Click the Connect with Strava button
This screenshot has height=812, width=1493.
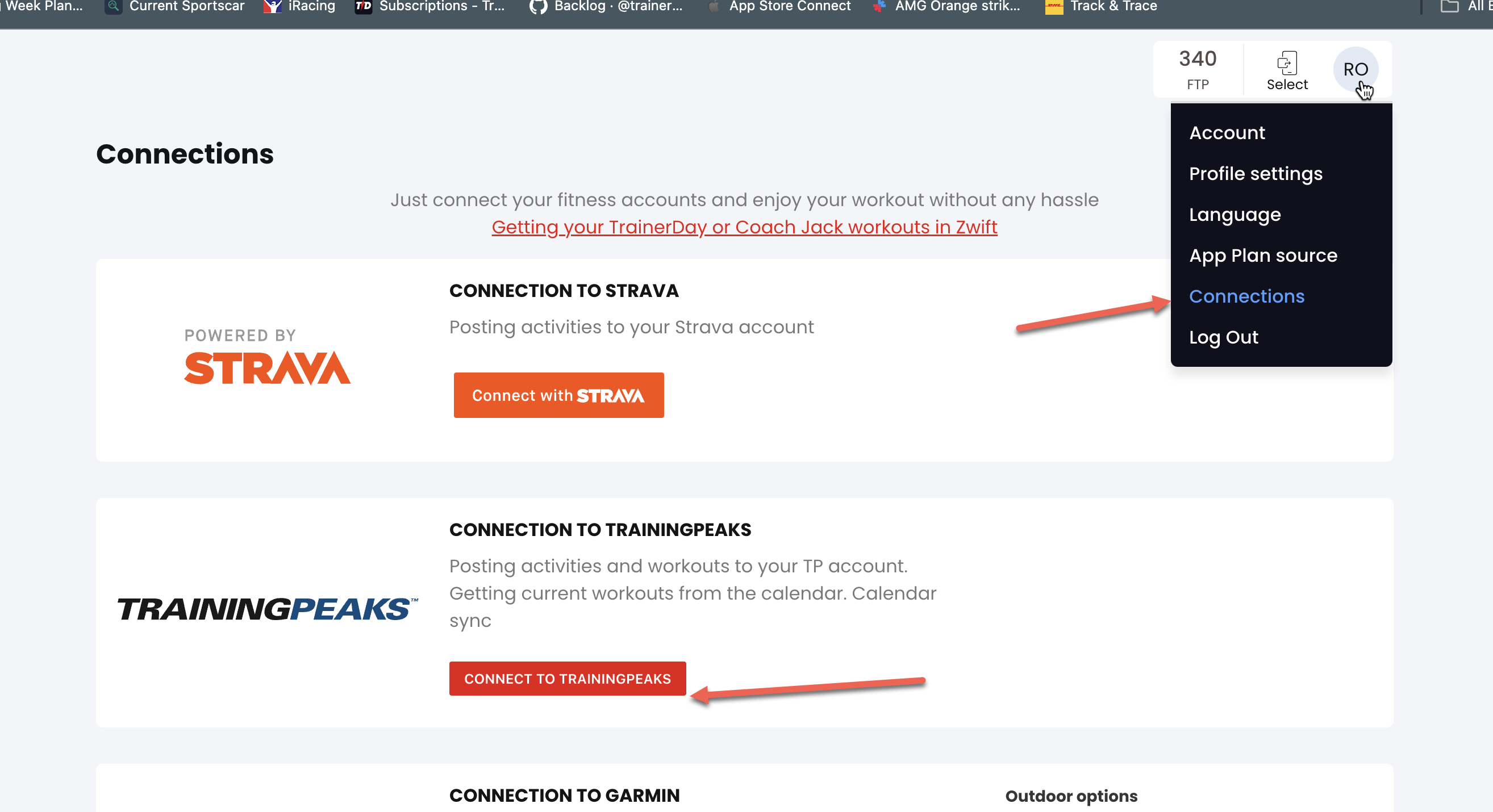pyautogui.click(x=558, y=395)
